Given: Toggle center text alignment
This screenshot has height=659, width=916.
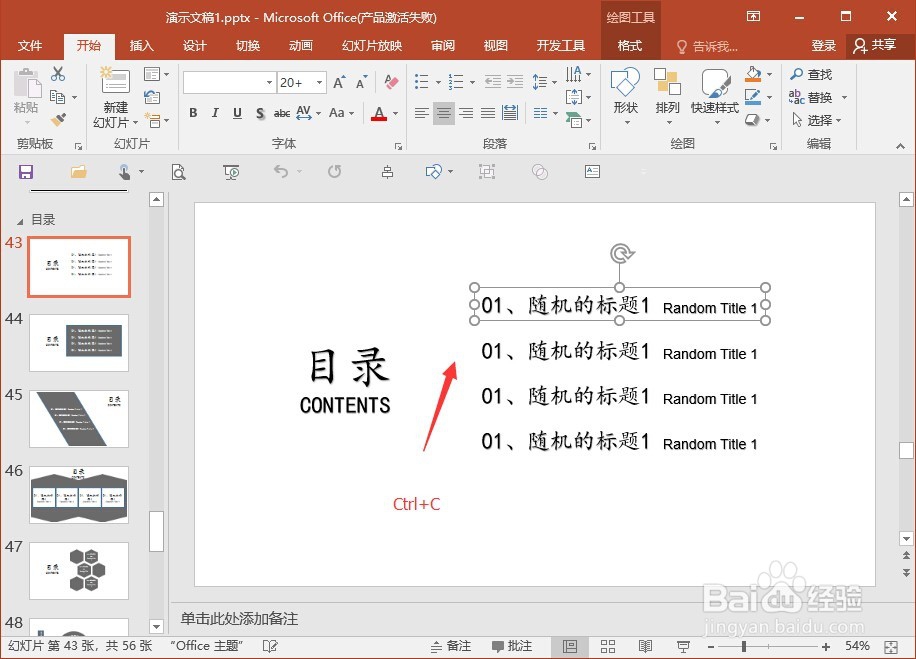Looking at the screenshot, I should tap(443, 113).
